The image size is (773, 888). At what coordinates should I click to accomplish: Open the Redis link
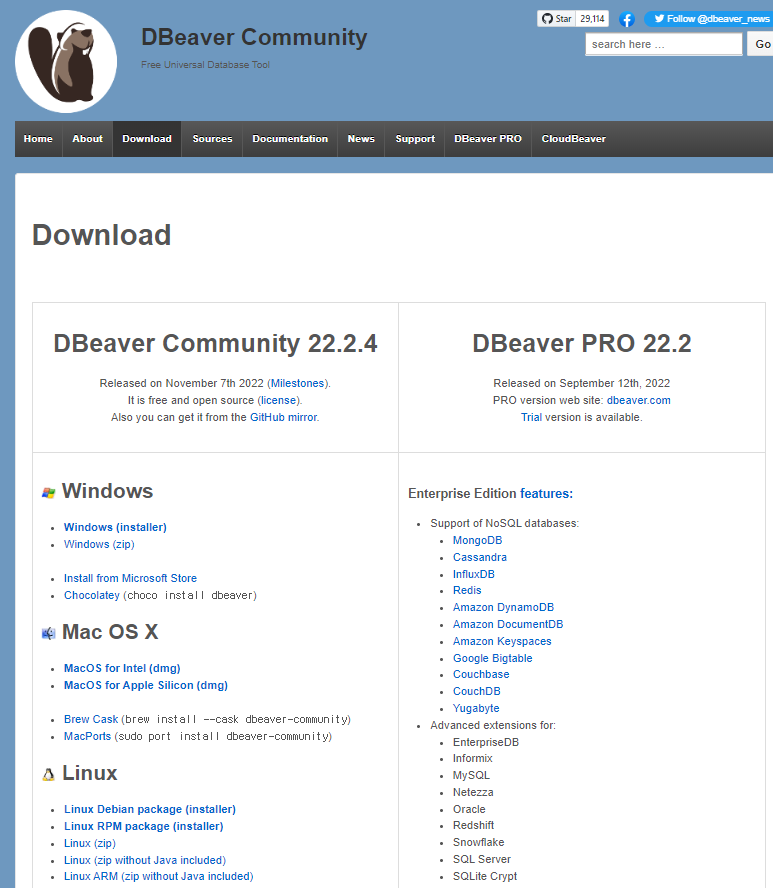click(467, 590)
